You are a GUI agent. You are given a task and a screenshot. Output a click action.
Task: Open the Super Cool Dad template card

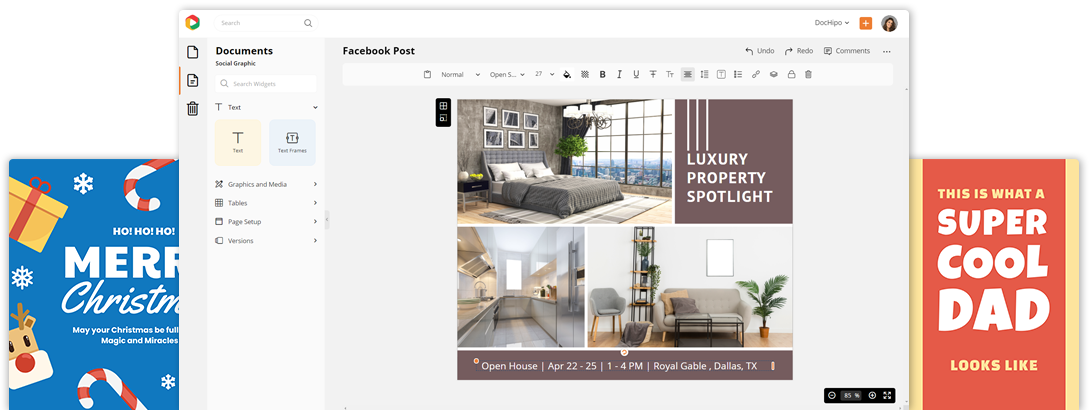(994, 284)
